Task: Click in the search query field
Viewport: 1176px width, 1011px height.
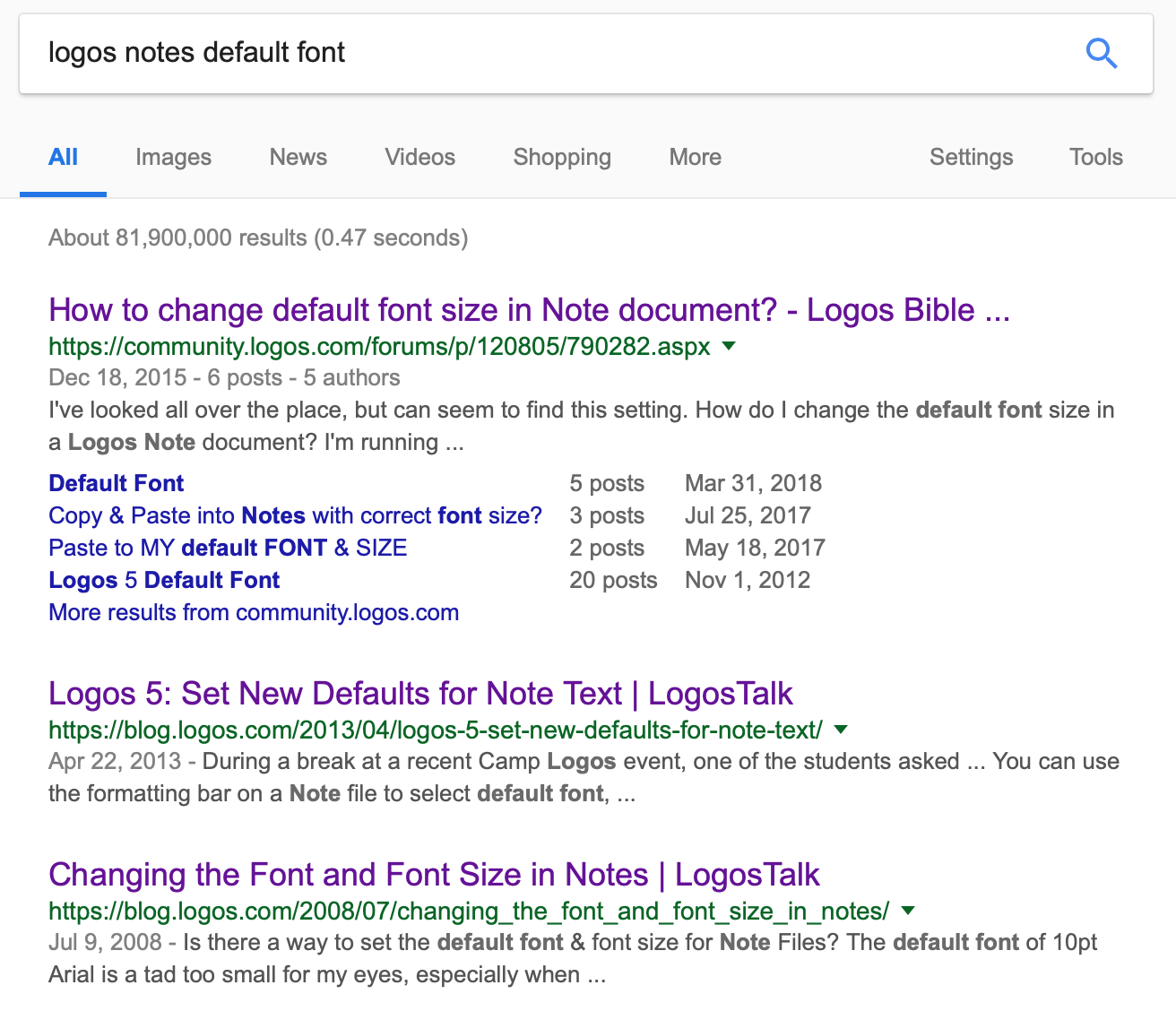Action: tap(538, 53)
